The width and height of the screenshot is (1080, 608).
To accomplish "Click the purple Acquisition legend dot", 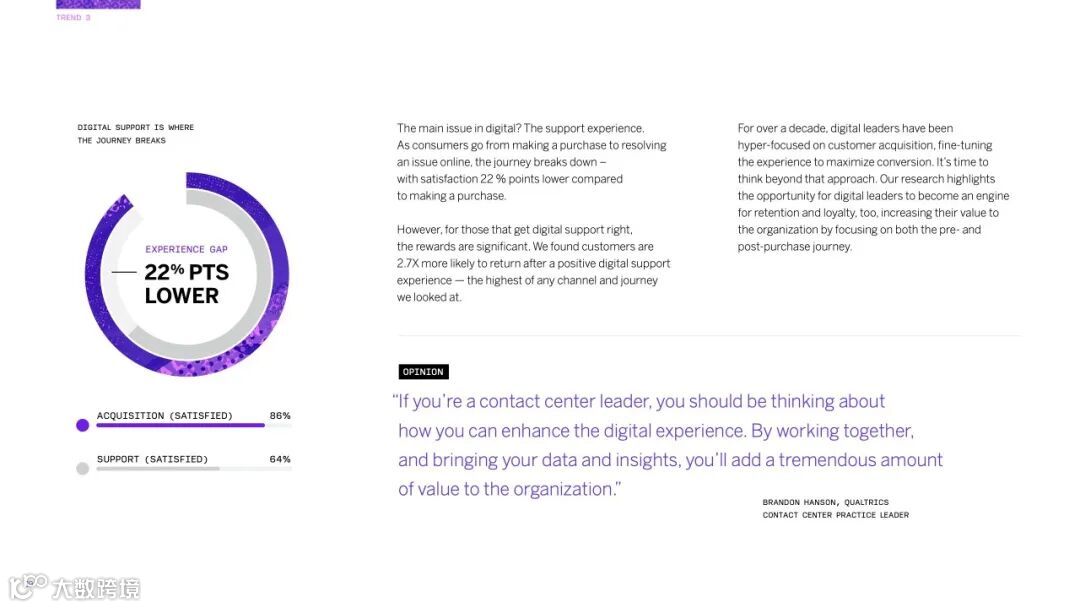I will 83,425.
